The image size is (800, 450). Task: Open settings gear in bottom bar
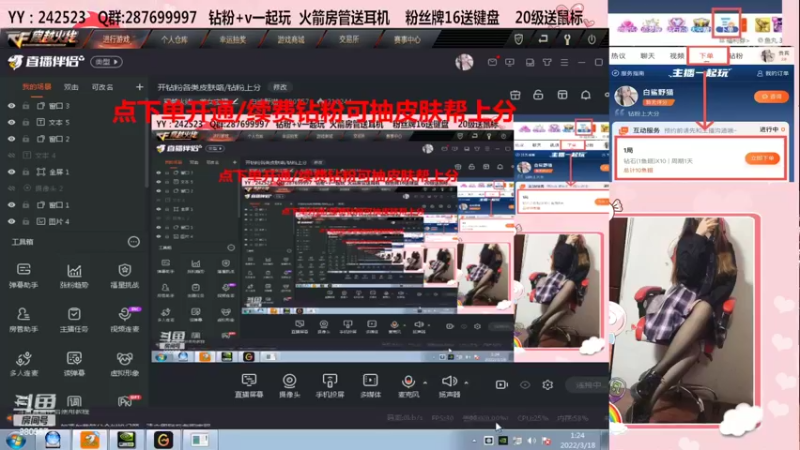547,385
